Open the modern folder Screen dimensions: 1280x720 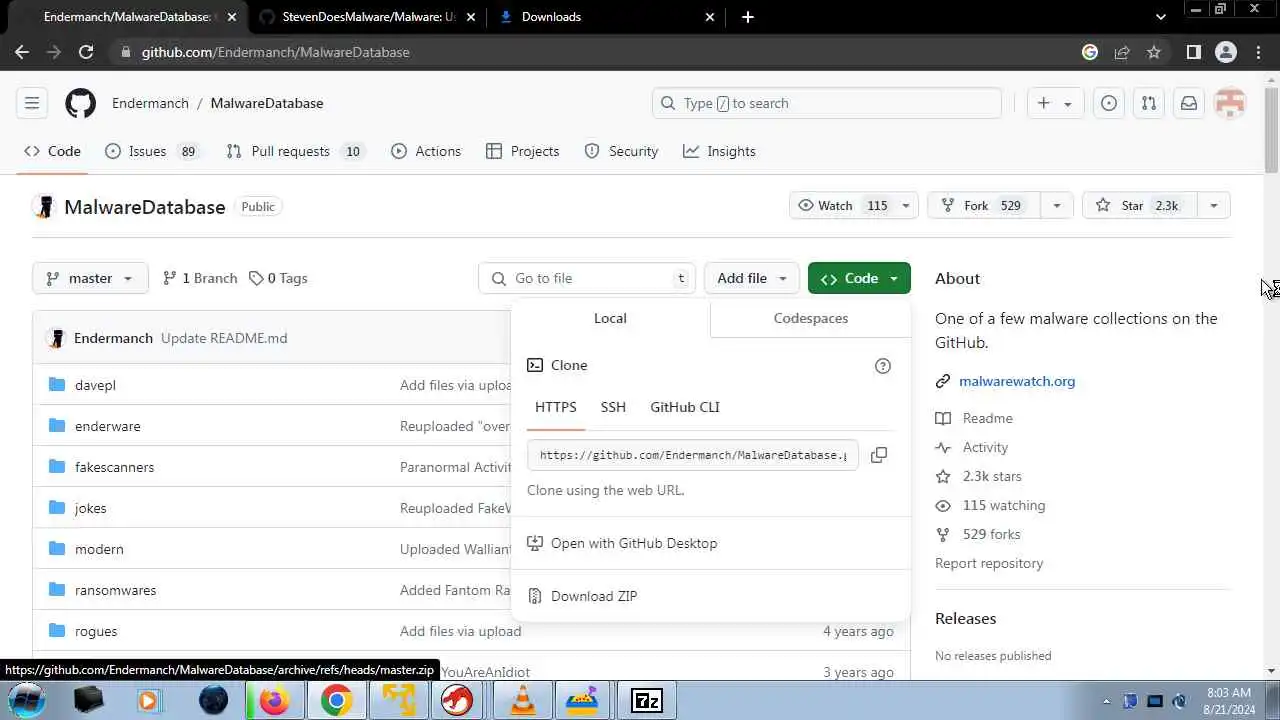coord(99,549)
